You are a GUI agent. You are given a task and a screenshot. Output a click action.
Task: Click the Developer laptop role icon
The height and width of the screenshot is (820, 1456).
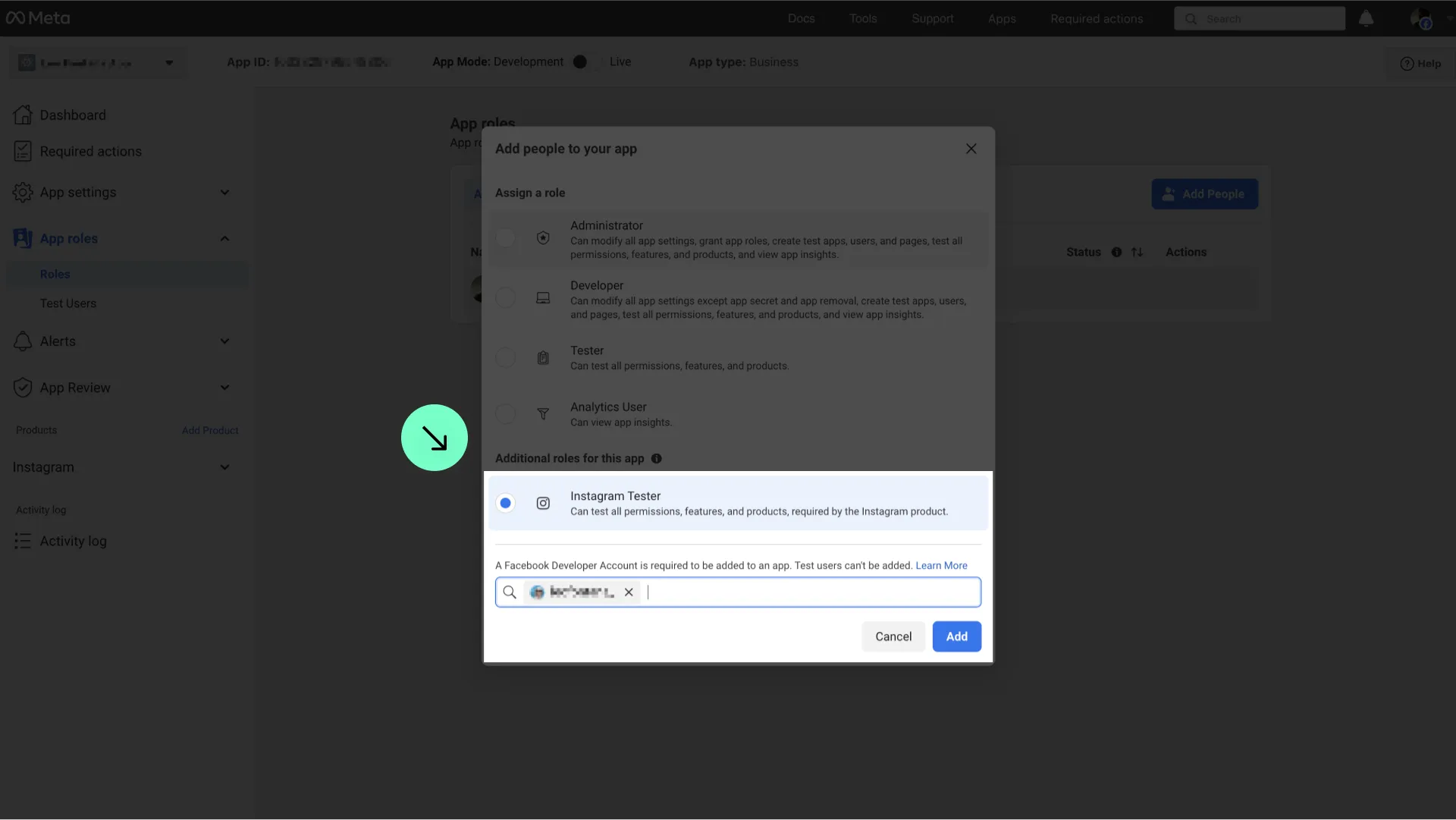[x=543, y=297]
